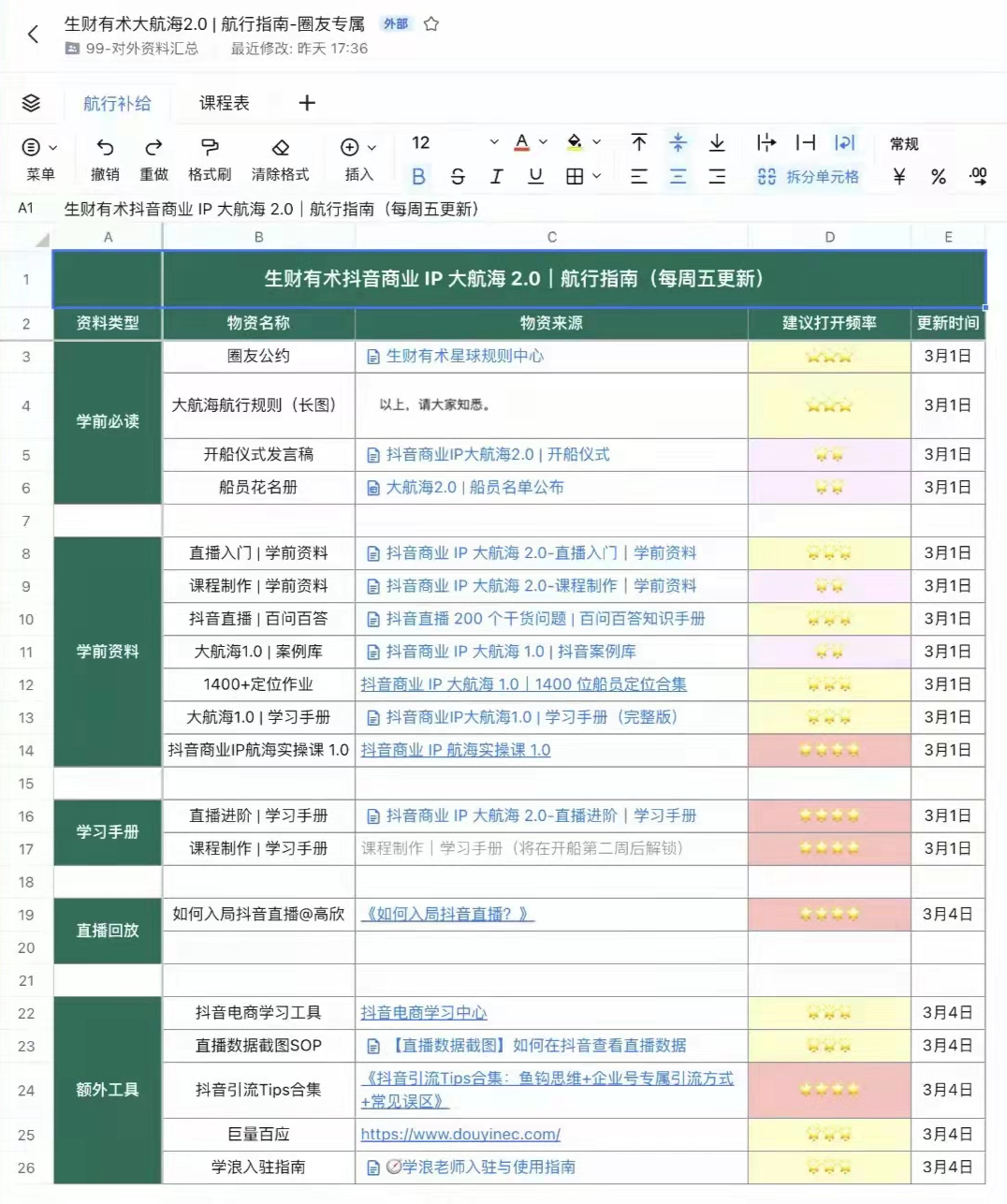The width and height of the screenshot is (1007, 1204).
Task: Align cell content to top
Action: click(639, 142)
